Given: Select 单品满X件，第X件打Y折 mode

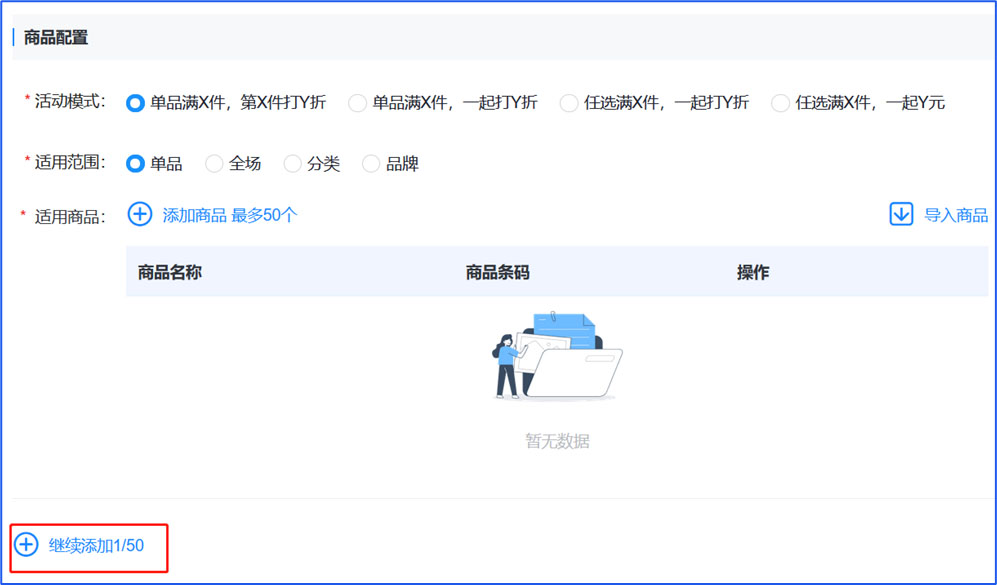Looking at the screenshot, I should point(135,102).
